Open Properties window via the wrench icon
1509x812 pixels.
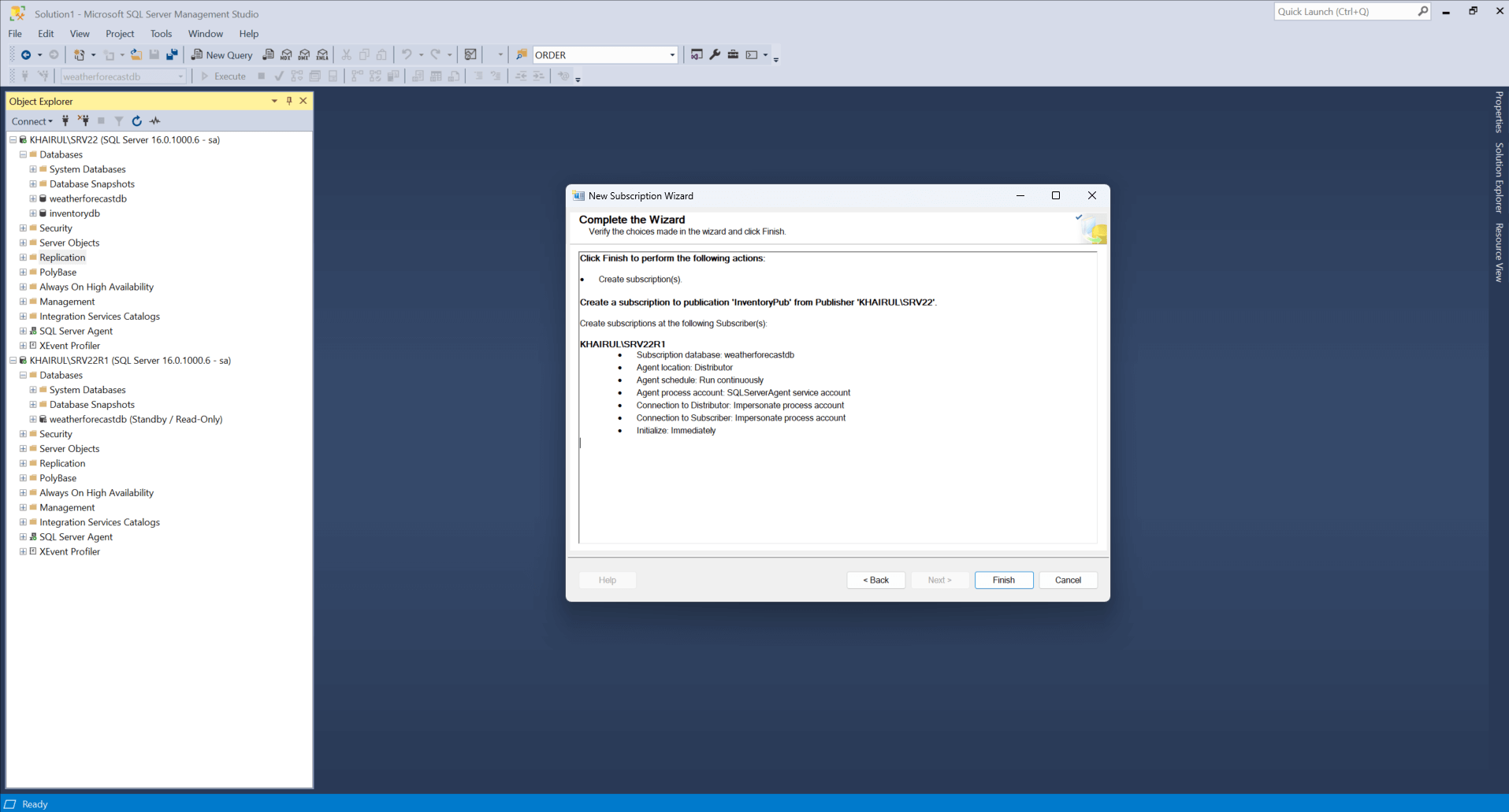[x=715, y=55]
